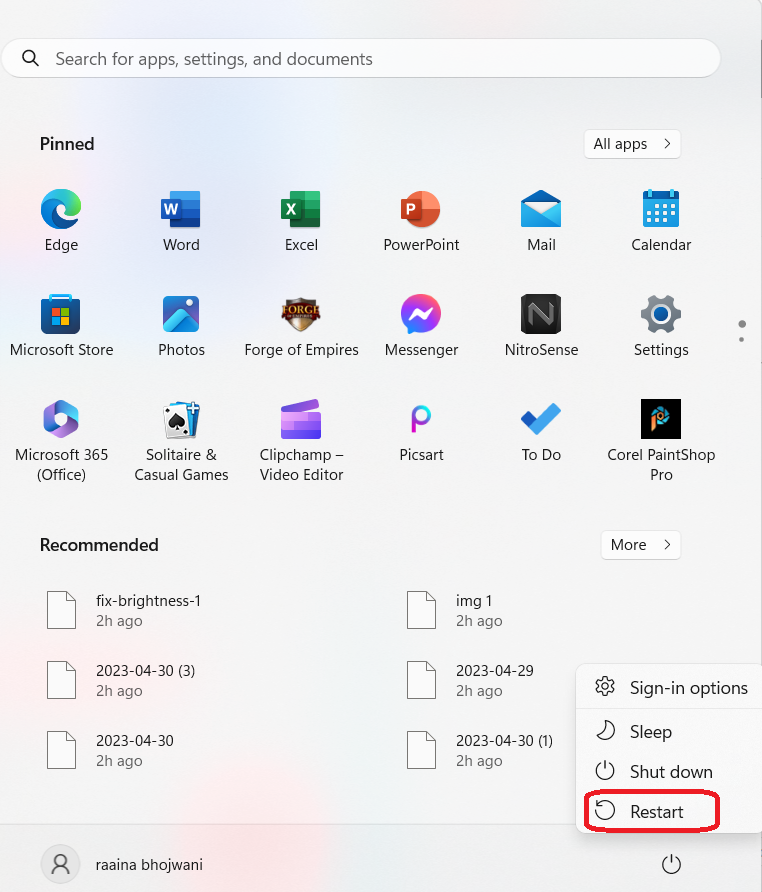Select Sleep in the power menu
The image size is (762, 892).
point(670,731)
